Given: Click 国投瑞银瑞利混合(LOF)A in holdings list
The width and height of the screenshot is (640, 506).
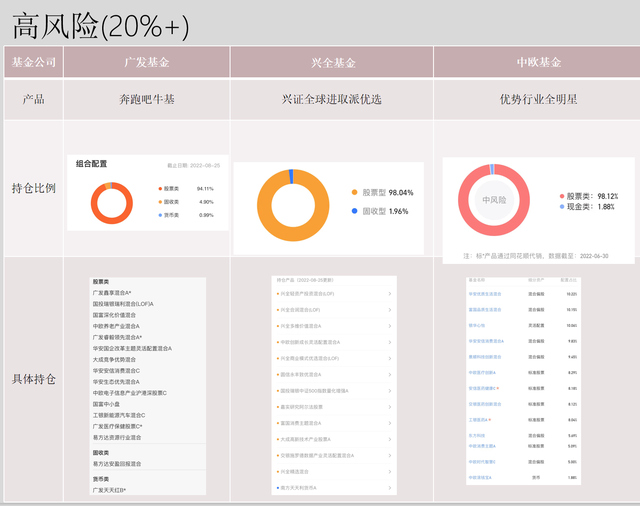Looking at the screenshot, I should 123,304.
